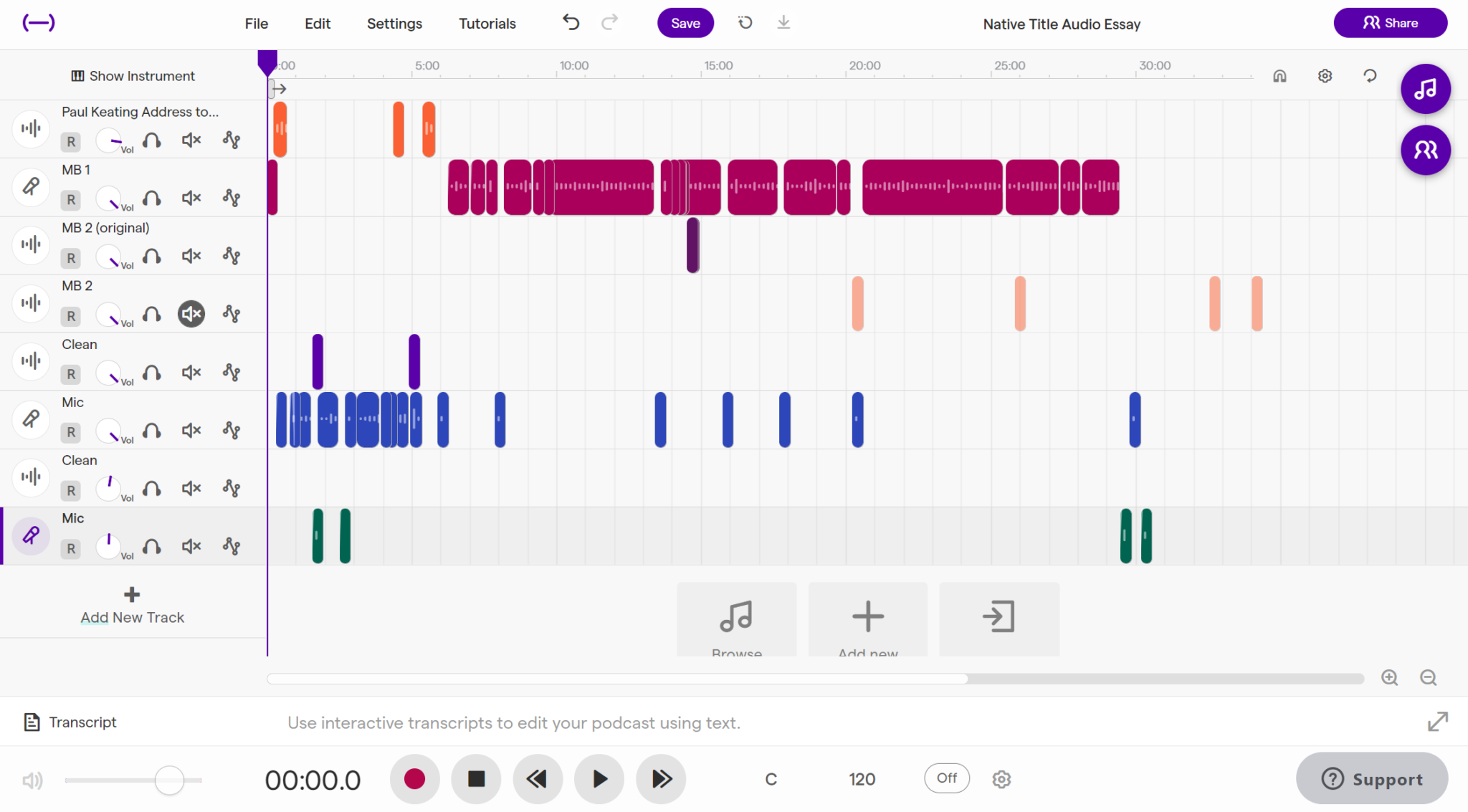Open the File menu
Viewport: 1468px width, 812px height.
coord(256,24)
